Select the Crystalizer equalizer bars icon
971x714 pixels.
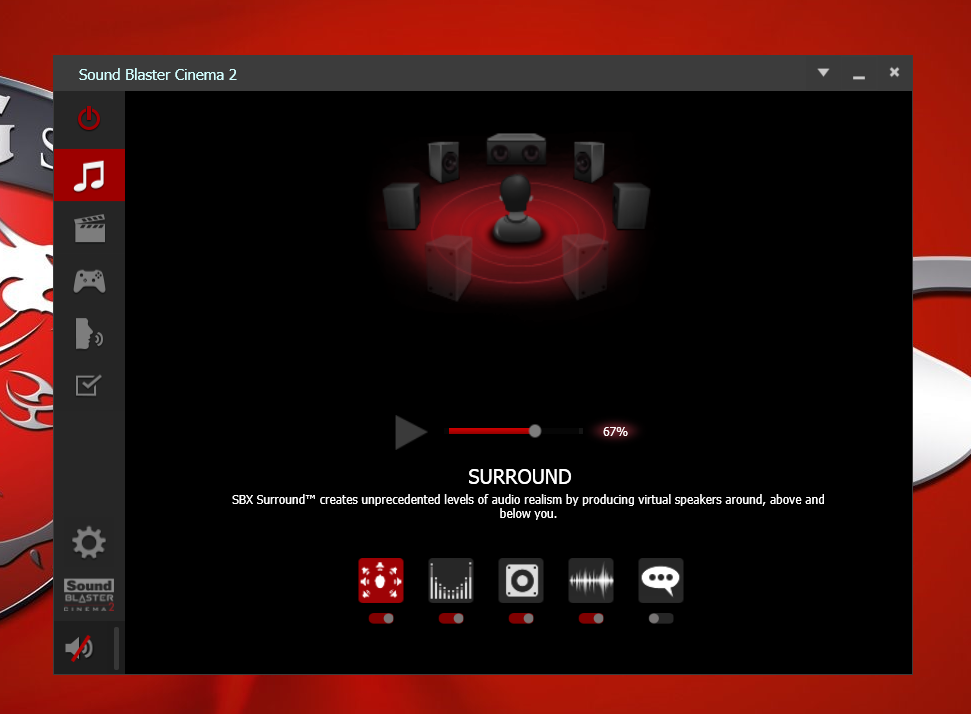[451, 580]
